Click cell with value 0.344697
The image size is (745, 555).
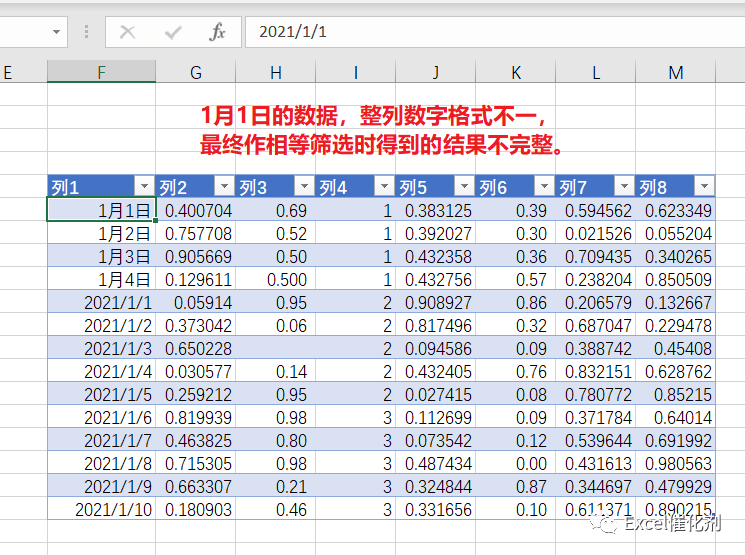(x=595, y=486)
